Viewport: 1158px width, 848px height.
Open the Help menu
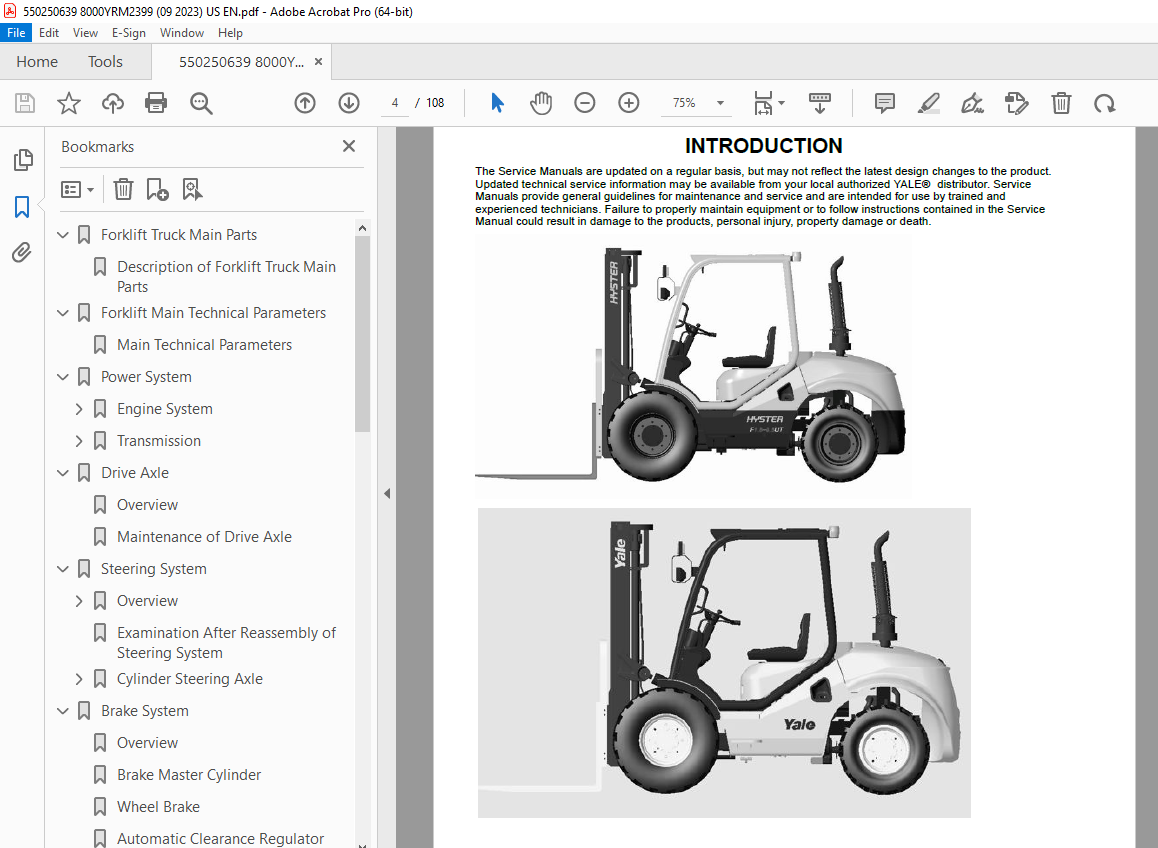coord(230,33)
